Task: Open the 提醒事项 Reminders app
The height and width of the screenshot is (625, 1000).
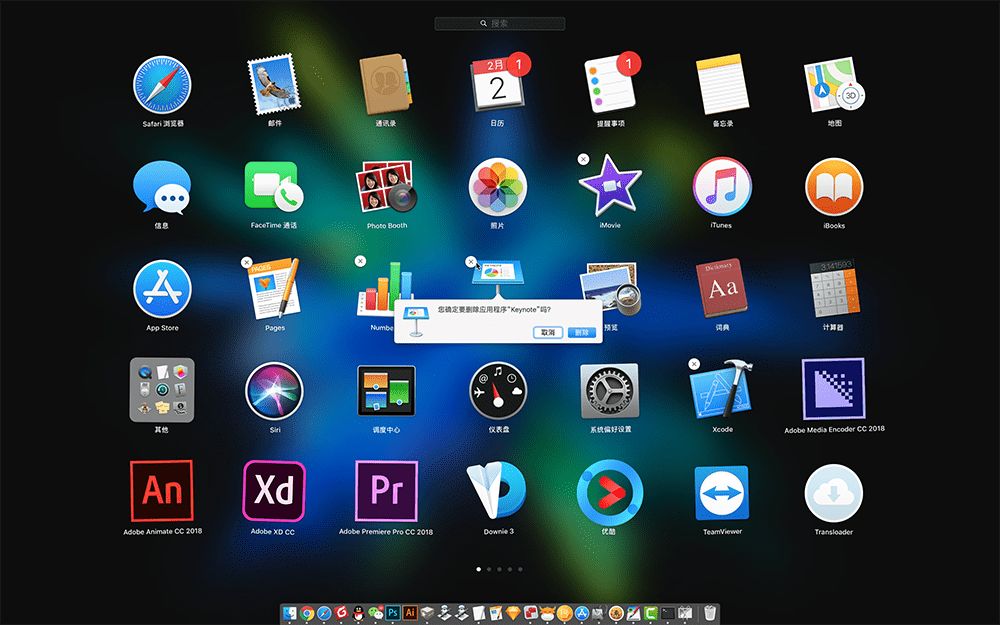Action: (x=610, y=84)
